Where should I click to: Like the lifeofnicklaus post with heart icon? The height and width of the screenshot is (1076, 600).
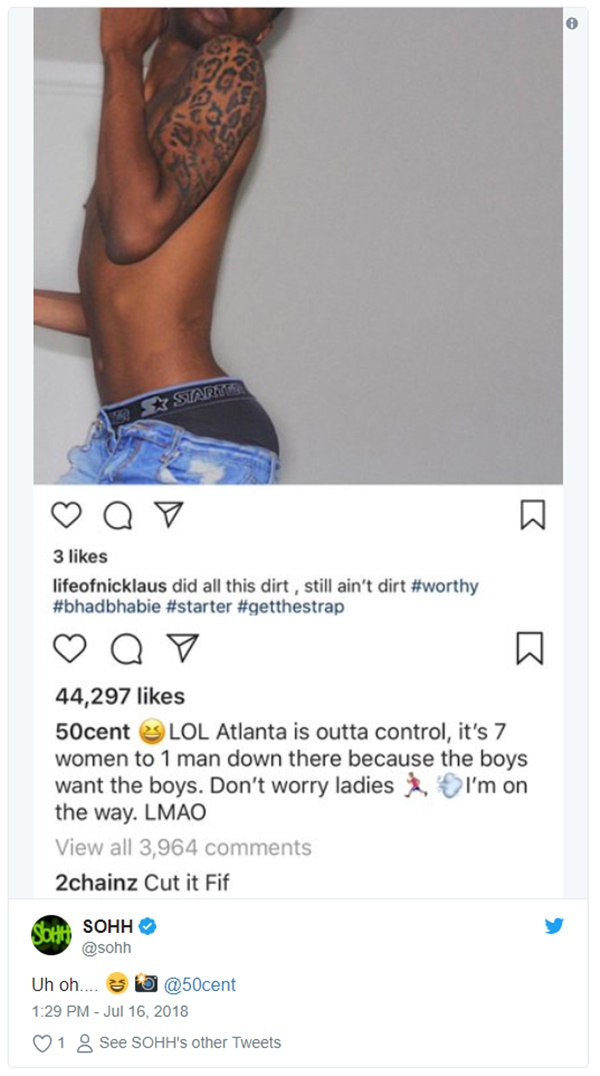tap(67, 515)
